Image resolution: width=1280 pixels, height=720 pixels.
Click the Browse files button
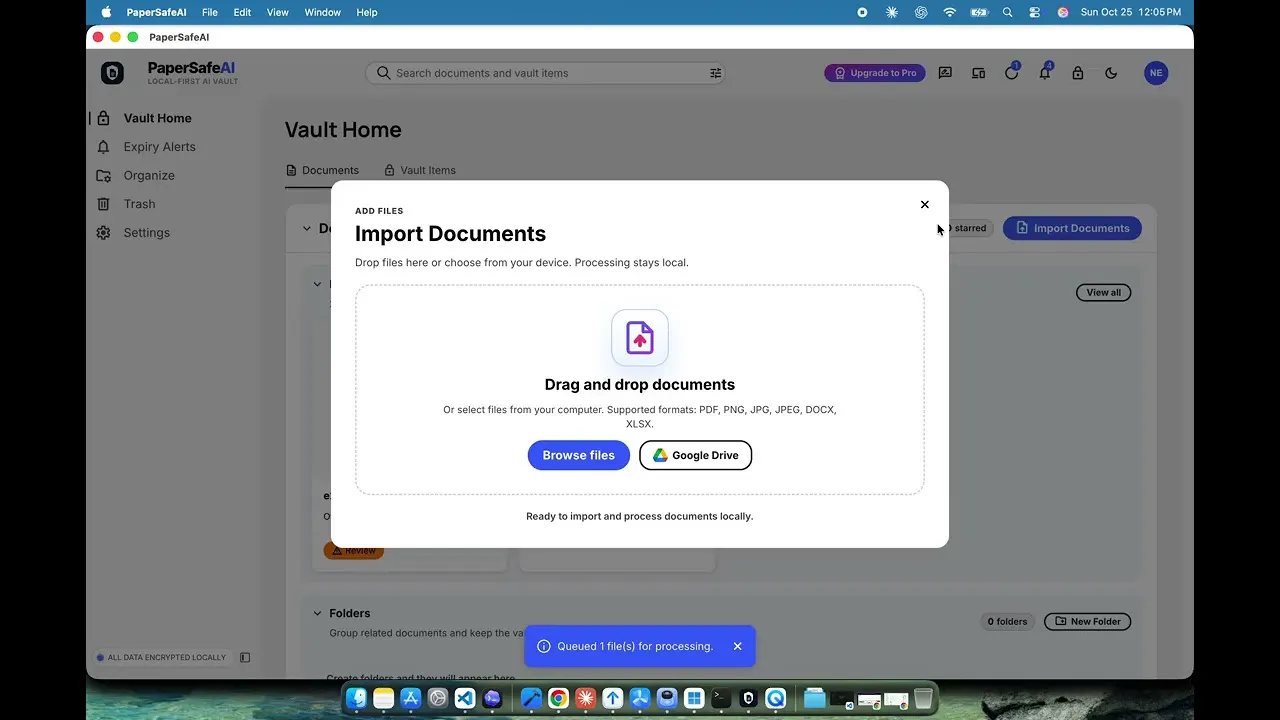[578, 455]
